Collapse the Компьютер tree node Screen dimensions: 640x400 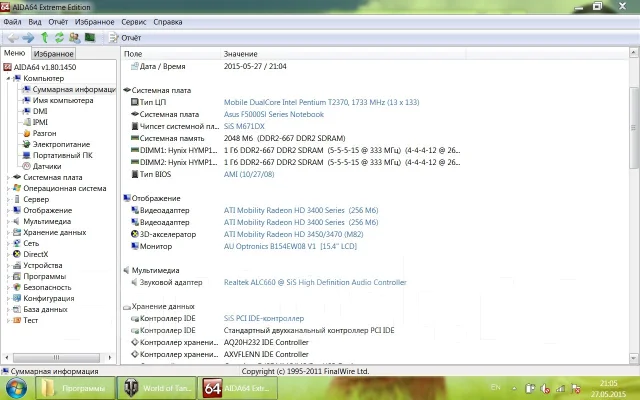pos(8,78)
